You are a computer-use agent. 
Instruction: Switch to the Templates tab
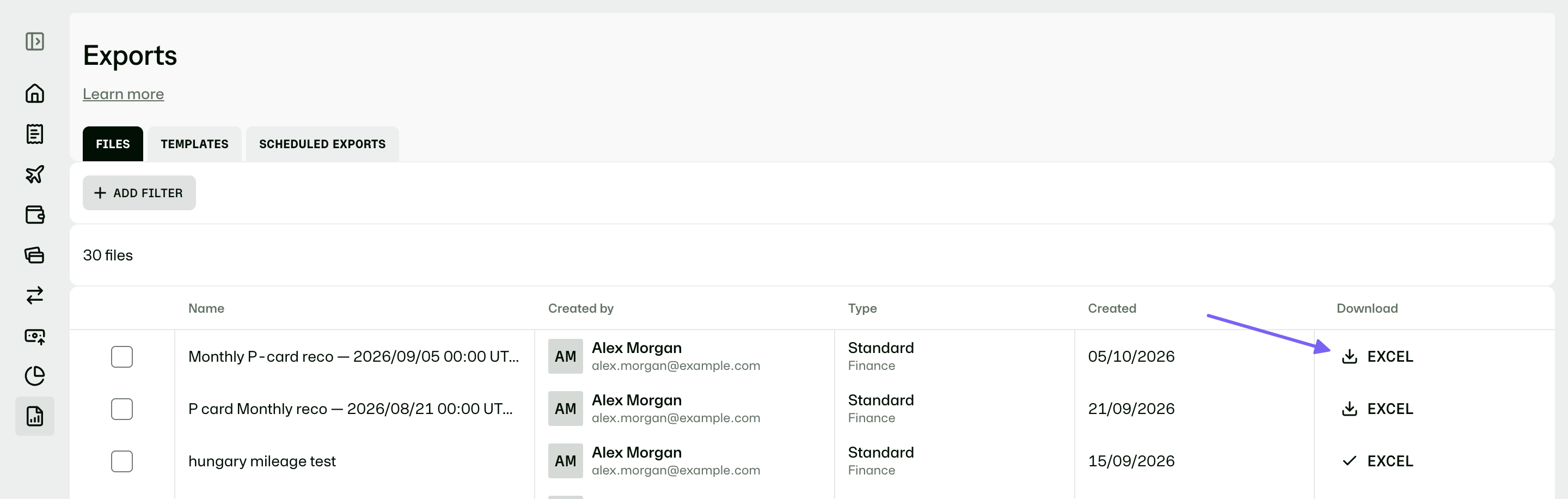(195, 144)
